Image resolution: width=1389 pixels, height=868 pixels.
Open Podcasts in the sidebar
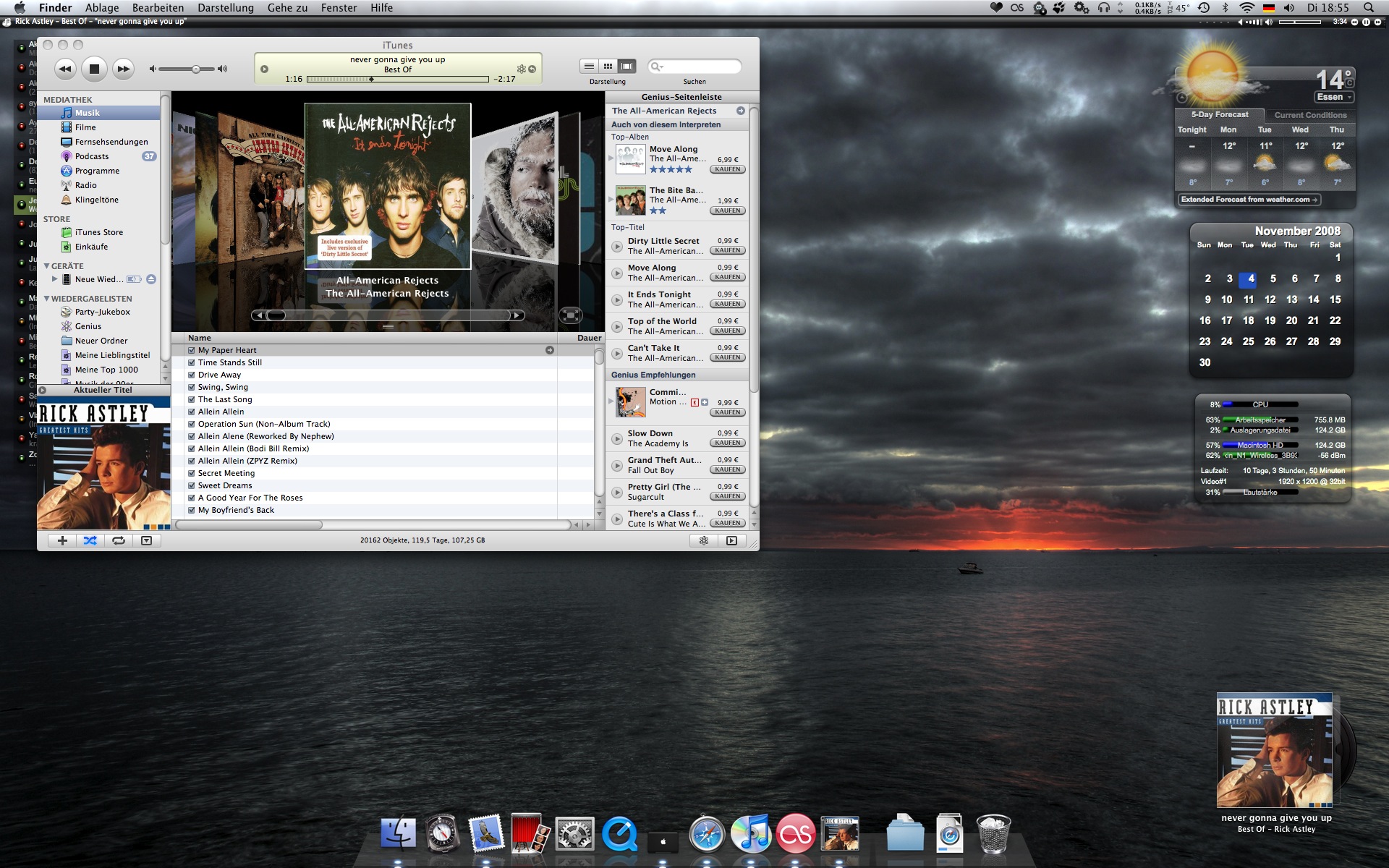99,156
